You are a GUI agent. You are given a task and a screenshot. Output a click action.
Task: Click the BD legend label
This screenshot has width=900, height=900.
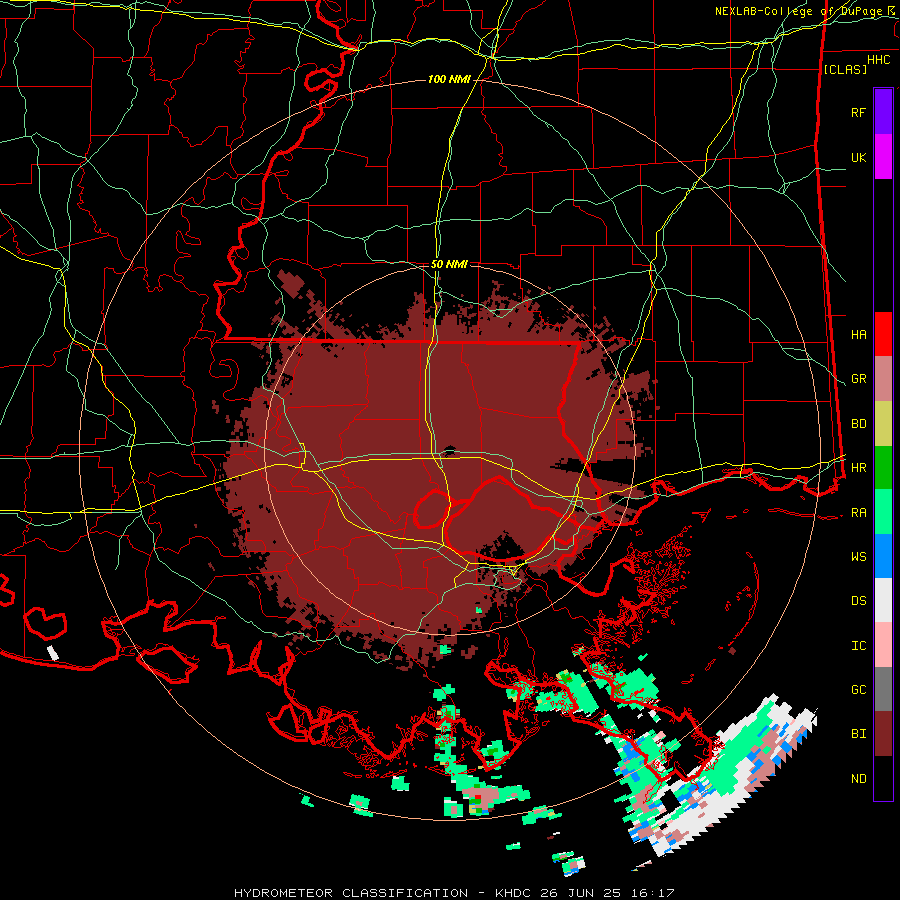click(x=858, y=424)
